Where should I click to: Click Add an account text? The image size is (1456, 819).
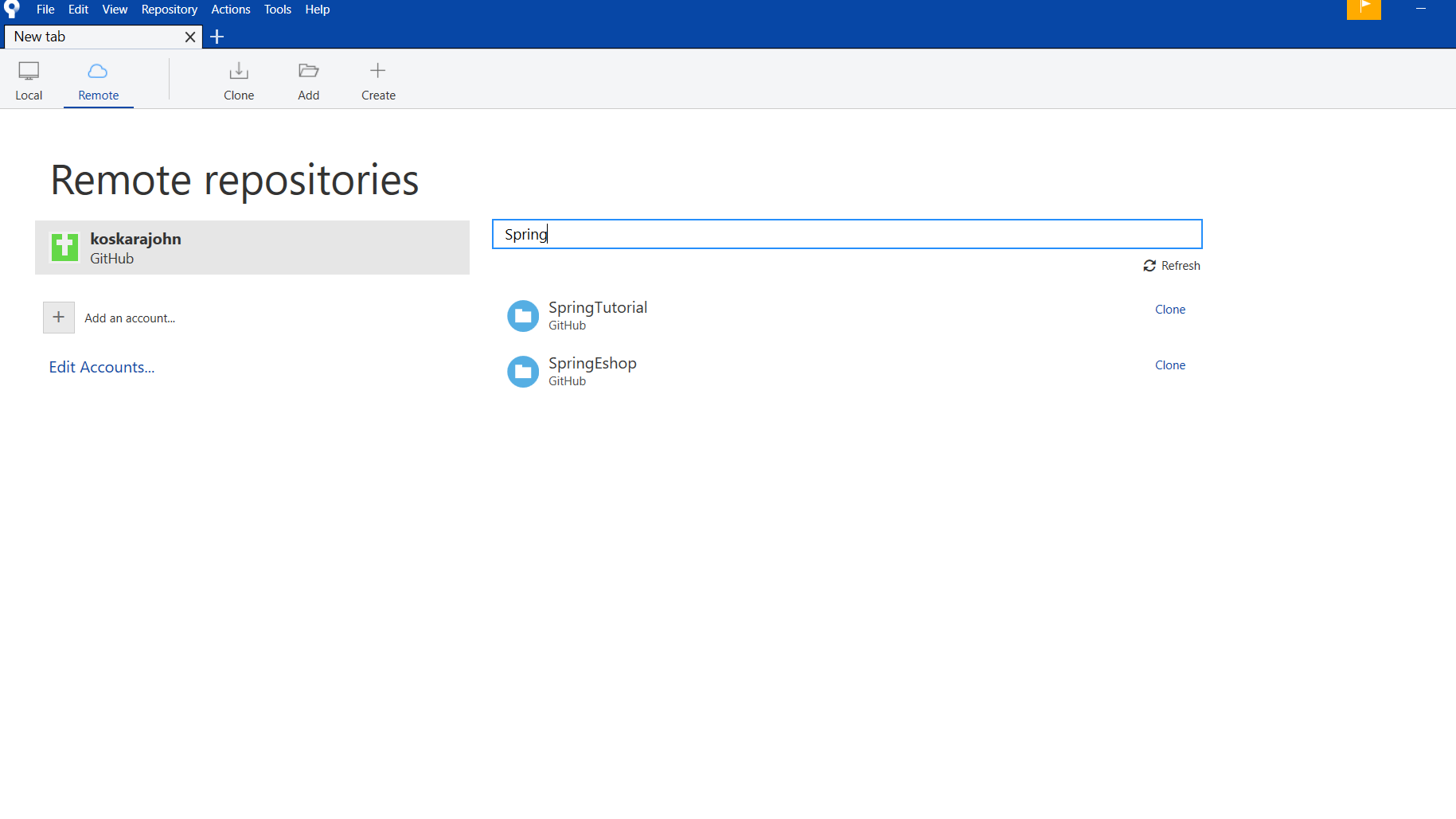pos(130,318)
